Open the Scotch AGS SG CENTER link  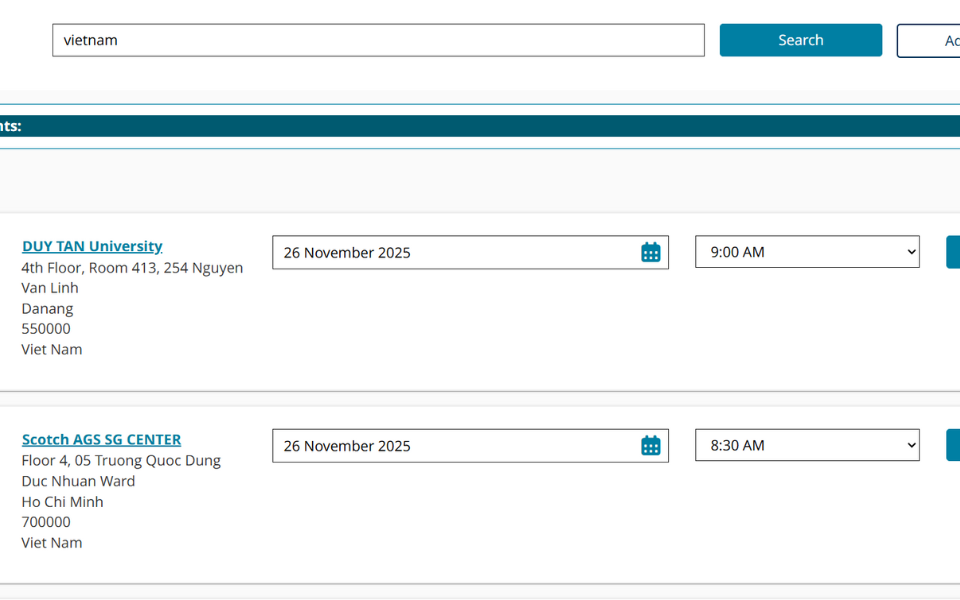[x=101, y=439]
